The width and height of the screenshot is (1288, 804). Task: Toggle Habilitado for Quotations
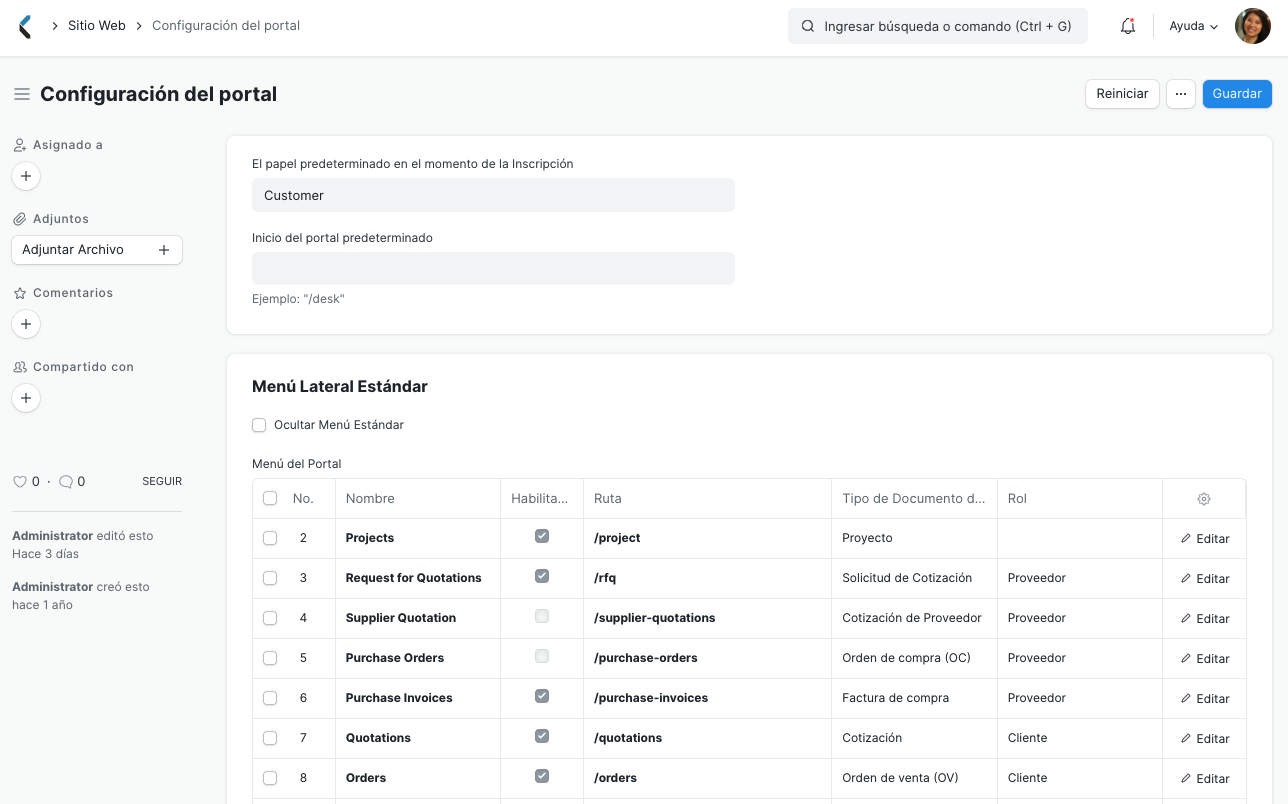click(542, 736)
